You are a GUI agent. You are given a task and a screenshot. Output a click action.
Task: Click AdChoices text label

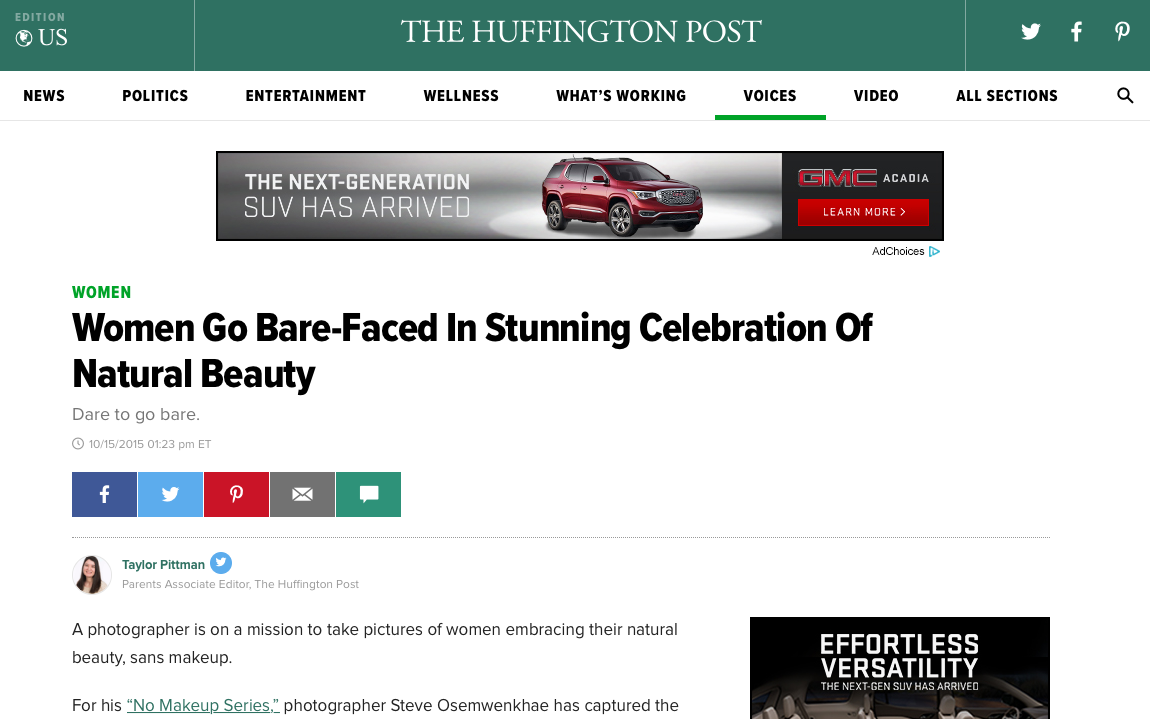[x=898, y=251]
